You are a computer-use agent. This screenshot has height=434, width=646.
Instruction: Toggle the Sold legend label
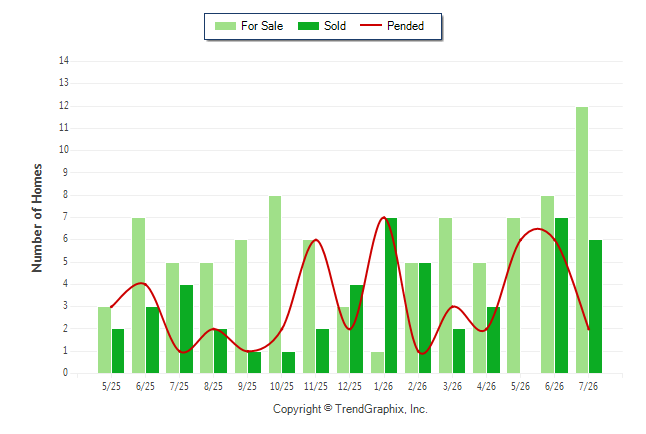pyautogui.click(x=335, y=26)
